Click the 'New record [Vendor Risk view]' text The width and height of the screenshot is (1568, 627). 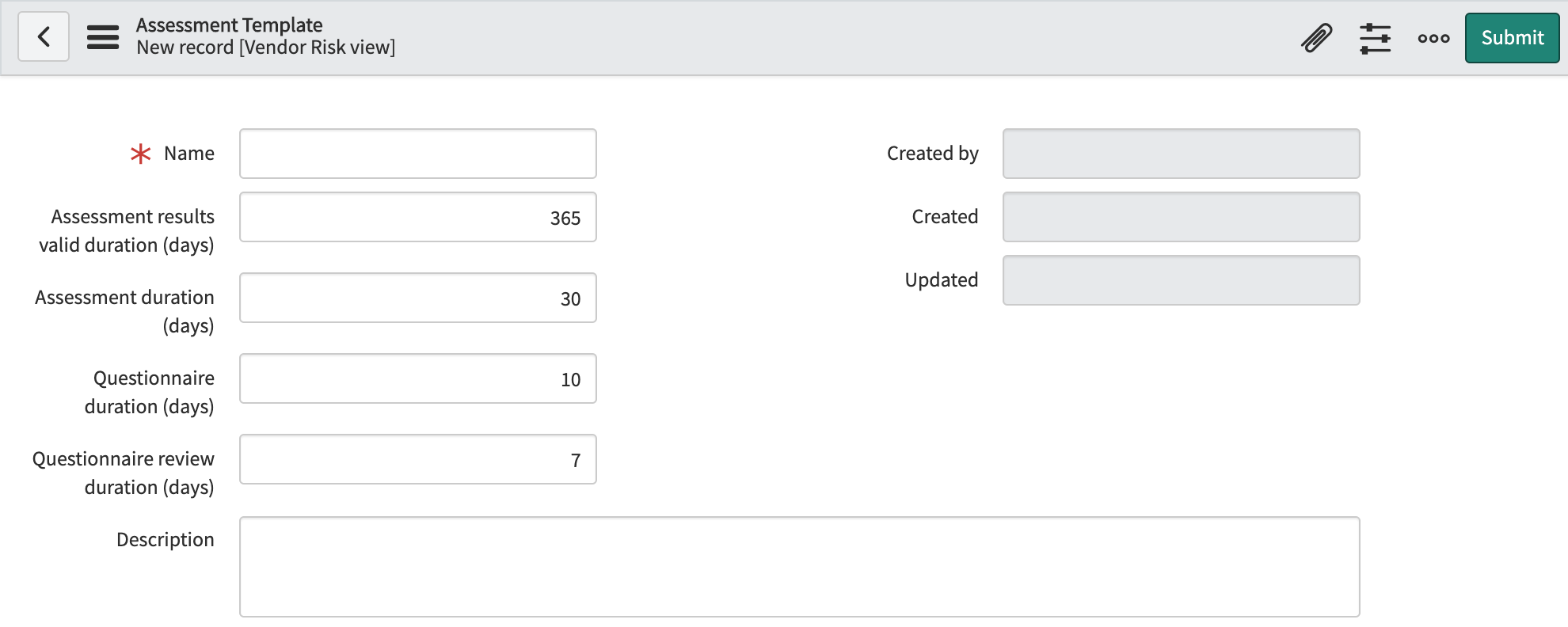point(266,47)
